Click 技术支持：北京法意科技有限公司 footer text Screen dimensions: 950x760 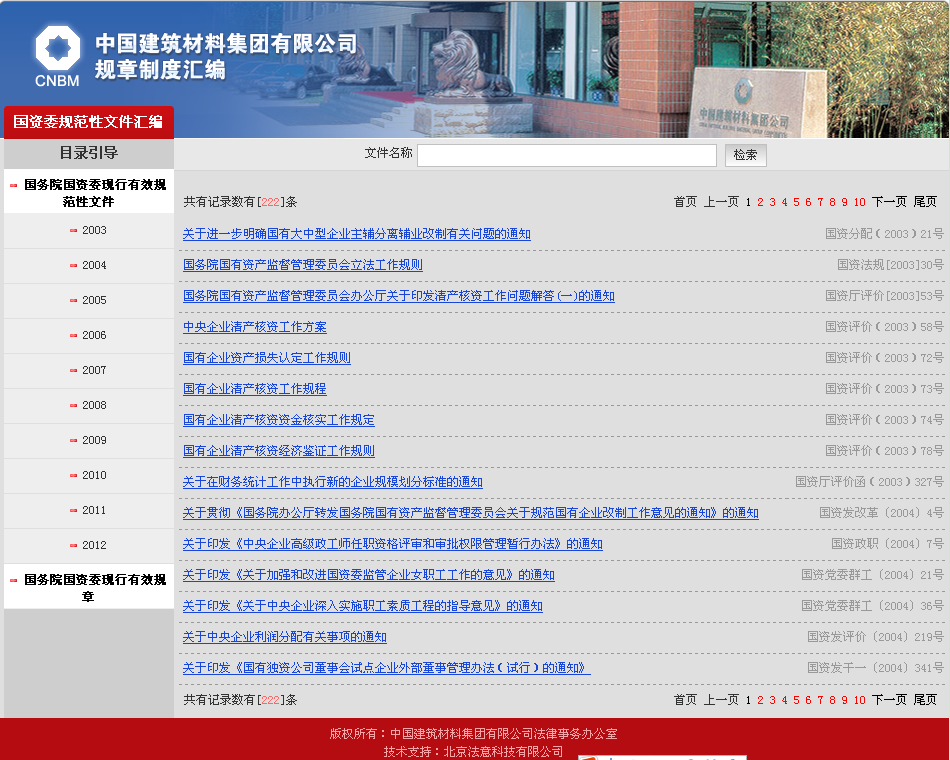coord(473,752)
